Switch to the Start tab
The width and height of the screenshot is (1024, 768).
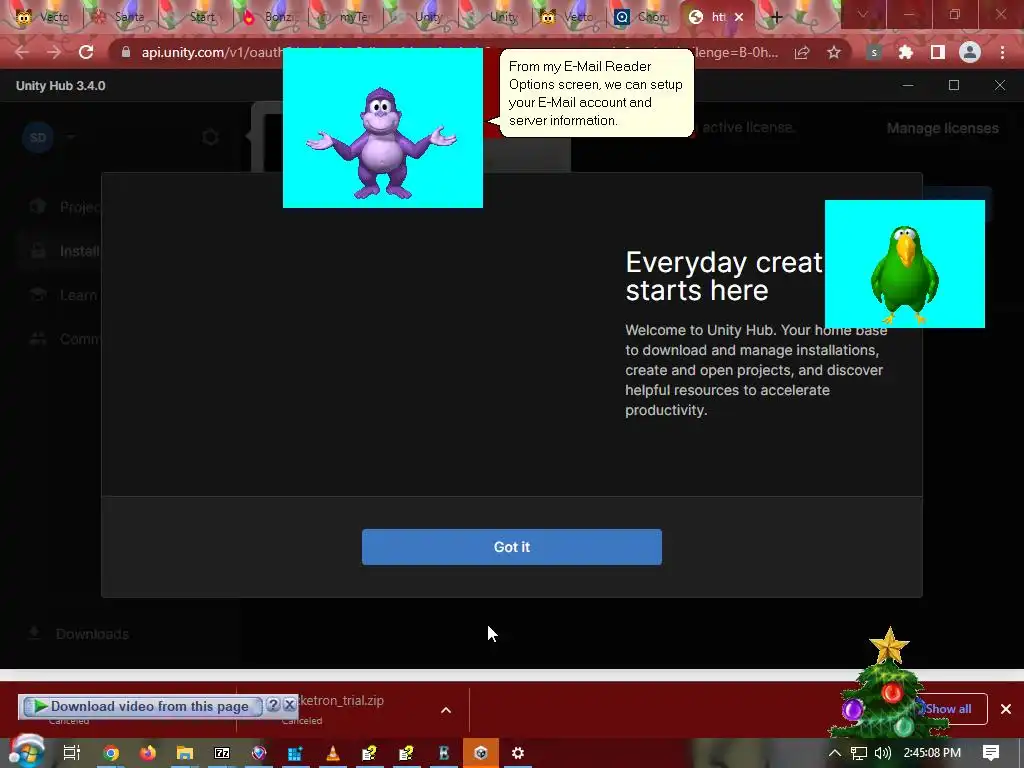196,17
